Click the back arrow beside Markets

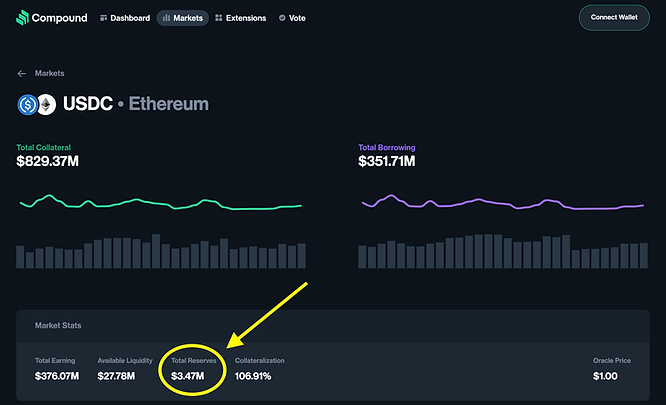pos(22,73)
